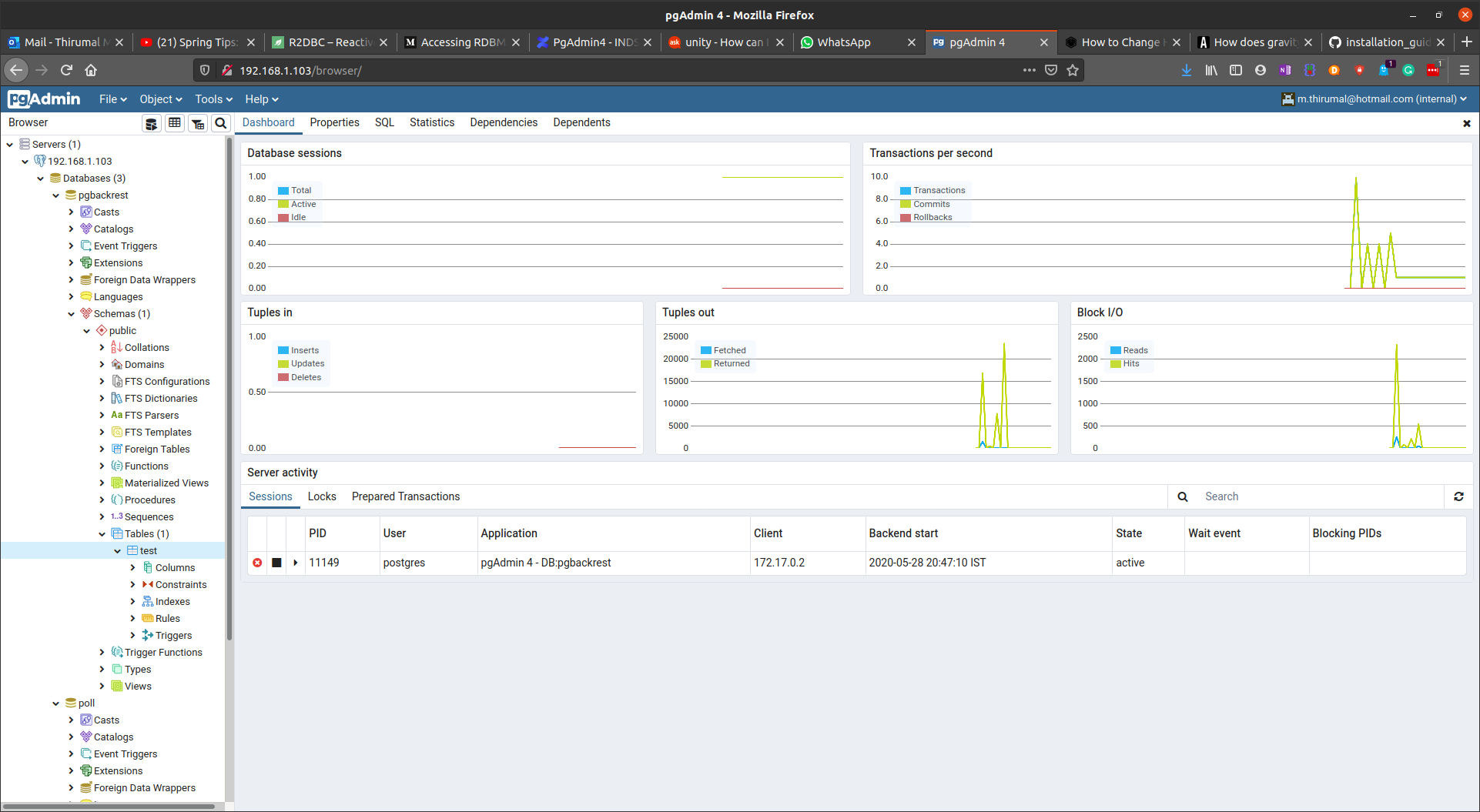The height and width of the screenshot is (812, 1480).
Task: Expand session row 11149 details arrow
Action: [296, 563]
